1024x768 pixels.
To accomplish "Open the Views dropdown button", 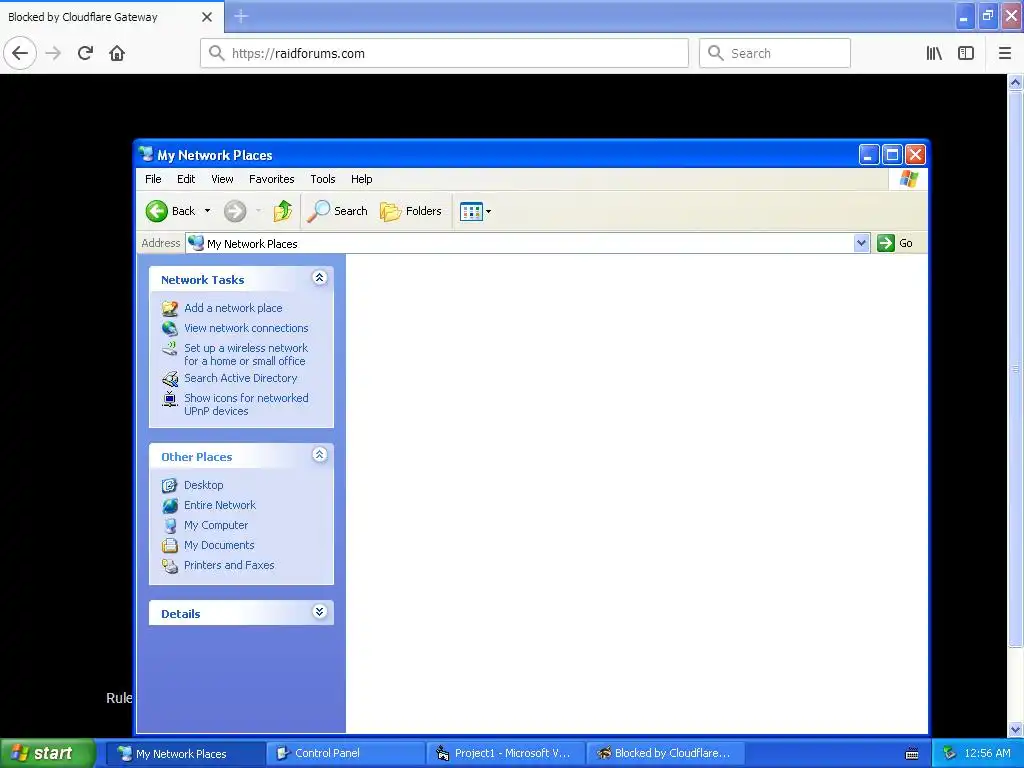I will pyautogui.click(x=475, y=211).
